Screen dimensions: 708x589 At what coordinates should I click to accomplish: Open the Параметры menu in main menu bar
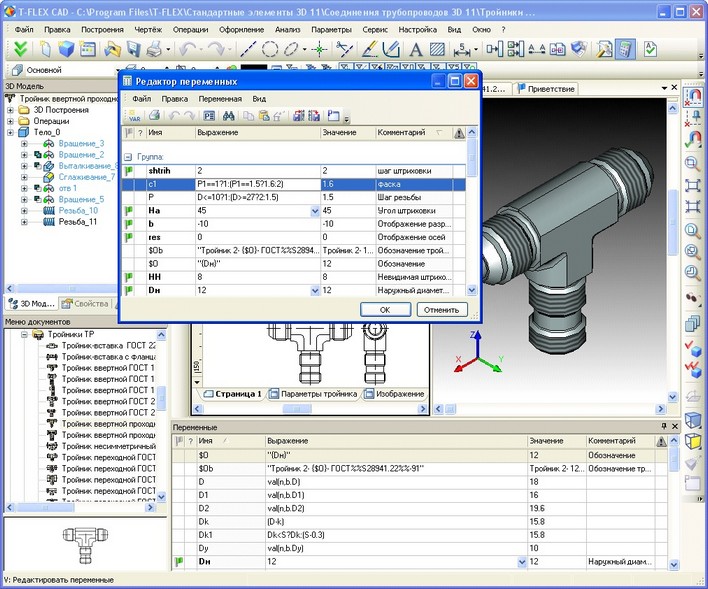point(331,29)
